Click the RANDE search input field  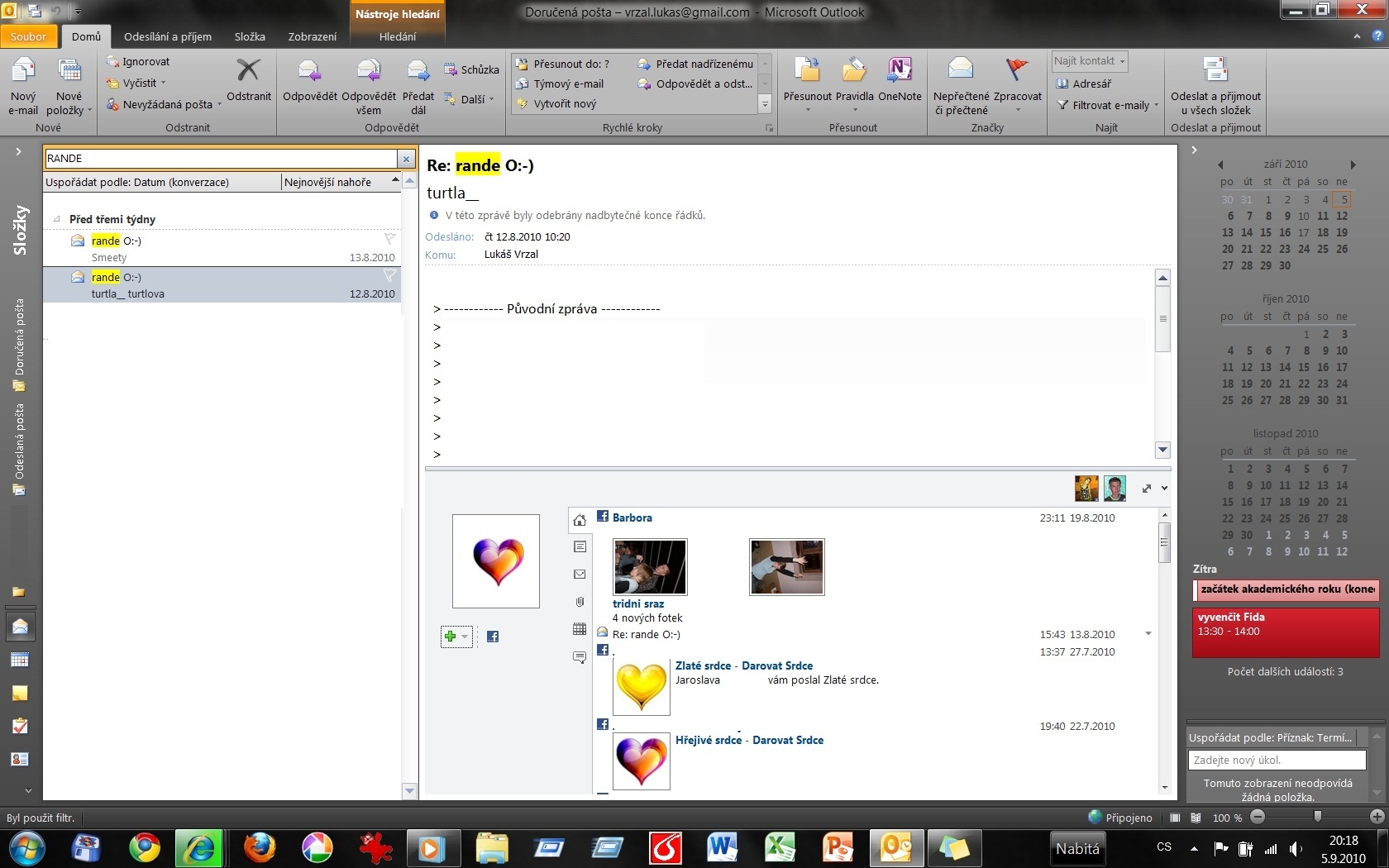[x=221, y=159]
